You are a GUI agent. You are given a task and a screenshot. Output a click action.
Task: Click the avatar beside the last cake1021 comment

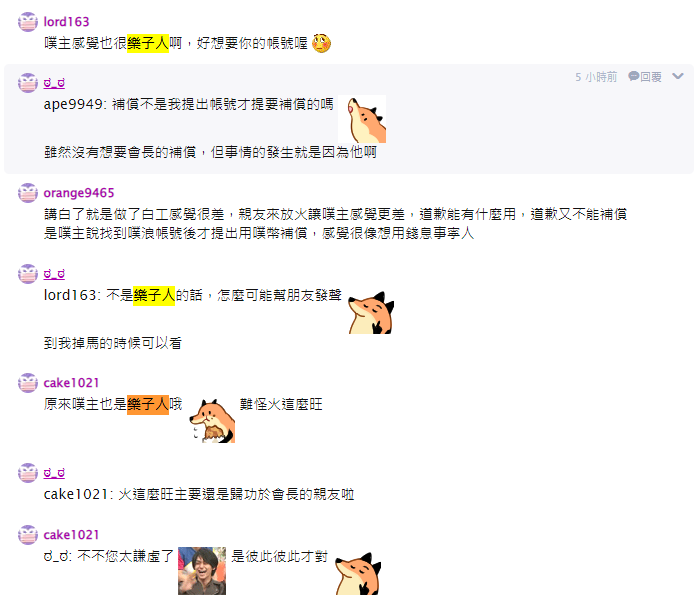coord(28,535)
